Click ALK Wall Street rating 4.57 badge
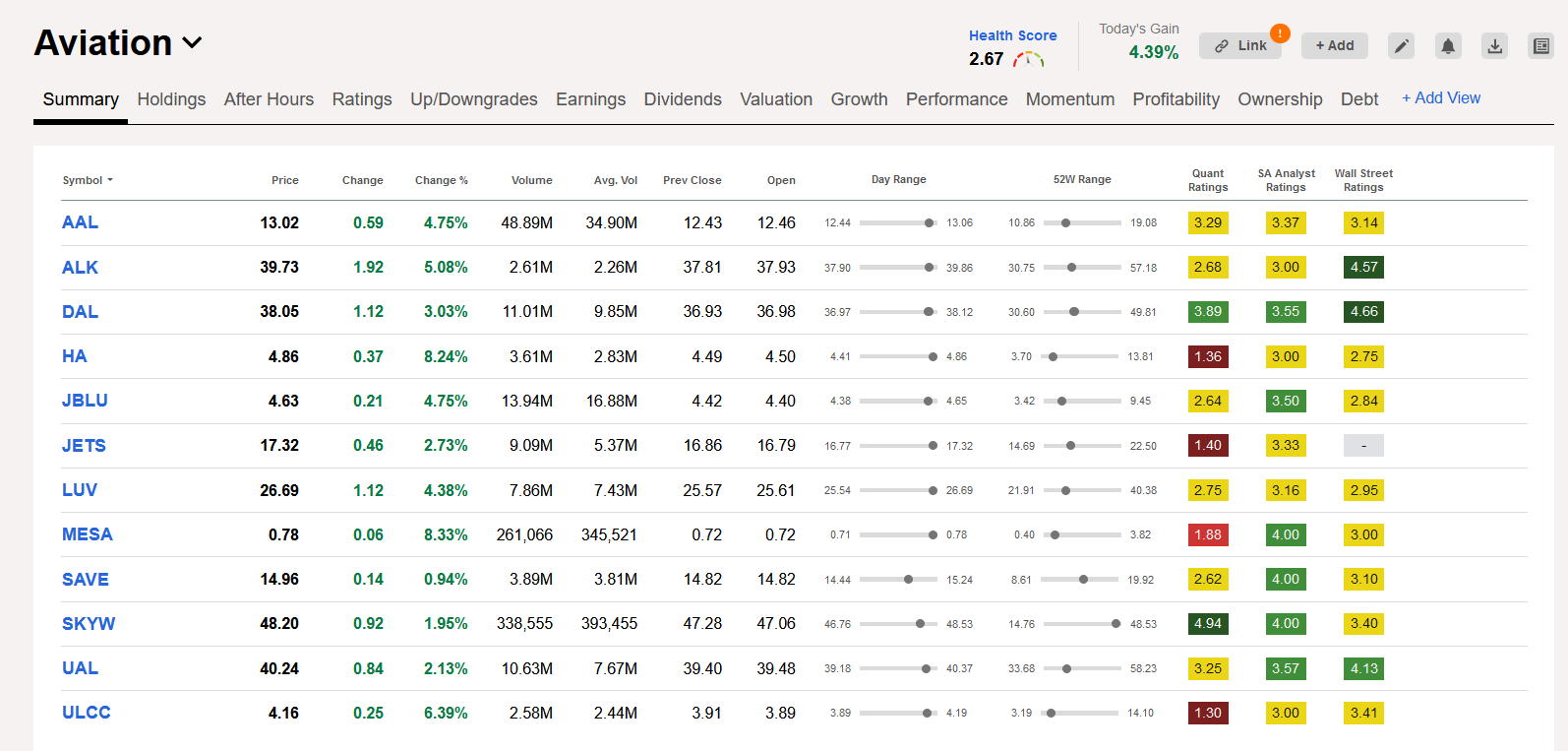1568x751 pixels. click(x=1363, y=268)
